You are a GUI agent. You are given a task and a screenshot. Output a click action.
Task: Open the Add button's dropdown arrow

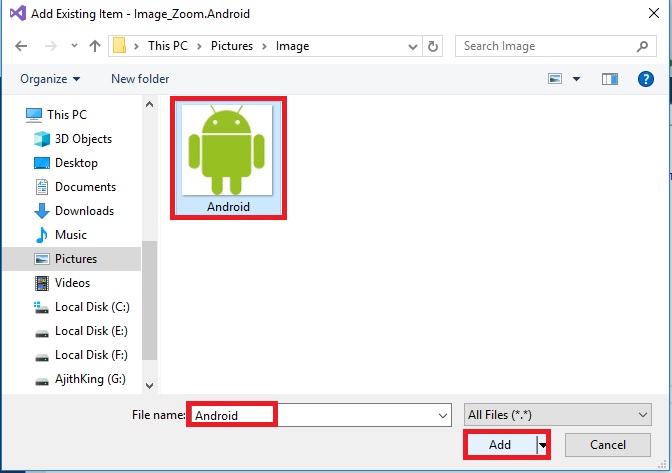tap(543, 445)
